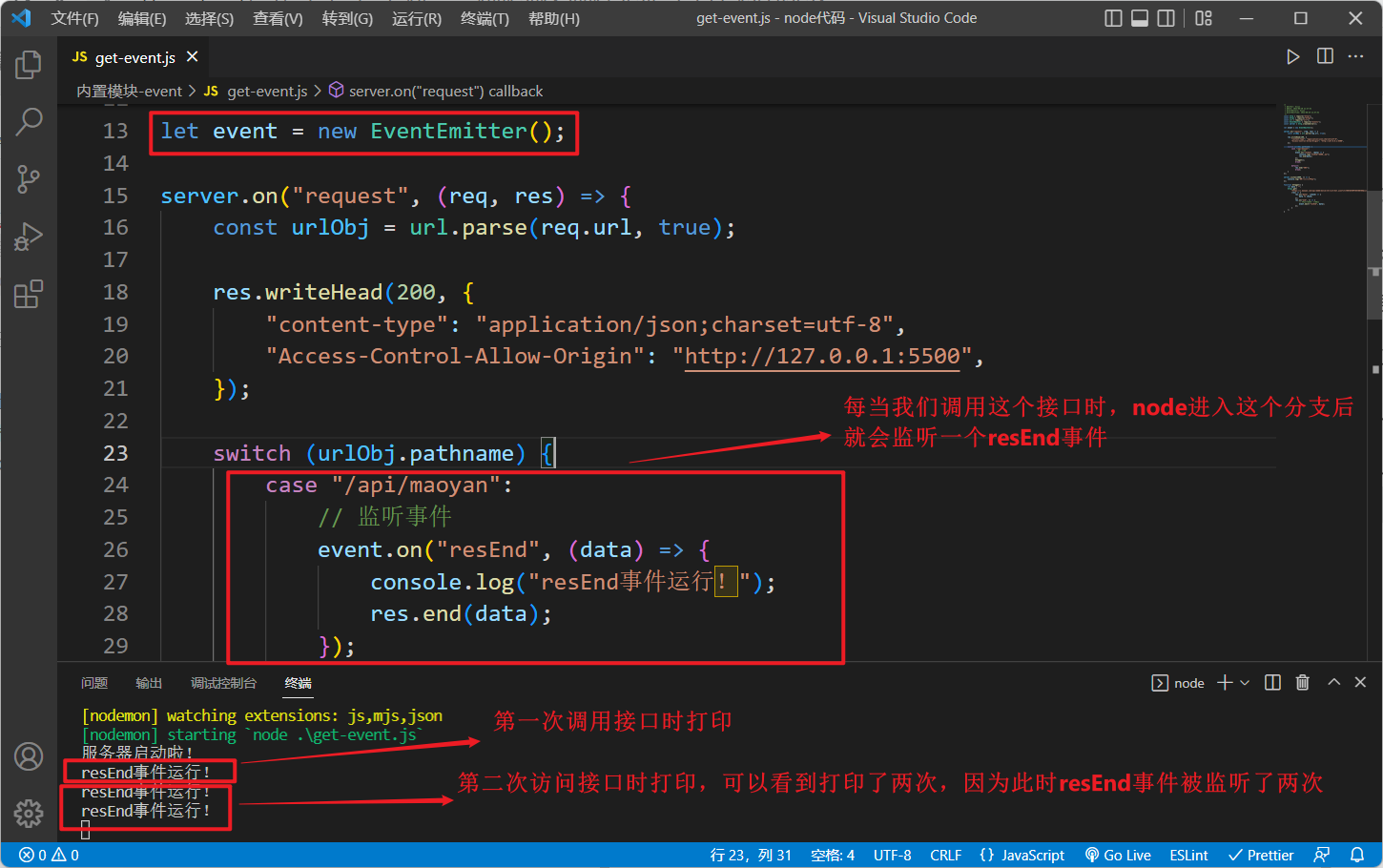Image resolution: width=1383 pixels, height=868 pixels.
Task: Run the code with the play icon
Action: tap(1292, 57)
